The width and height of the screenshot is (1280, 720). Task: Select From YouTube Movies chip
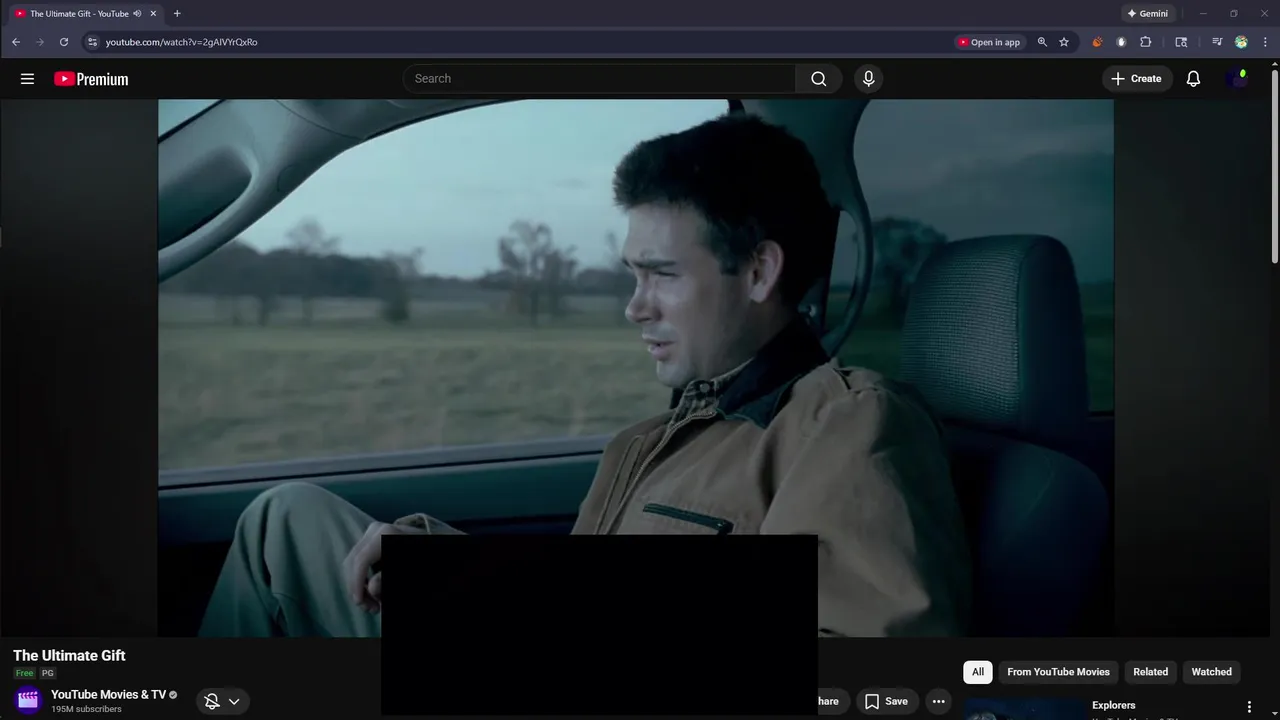click(x=1058, y=672)
